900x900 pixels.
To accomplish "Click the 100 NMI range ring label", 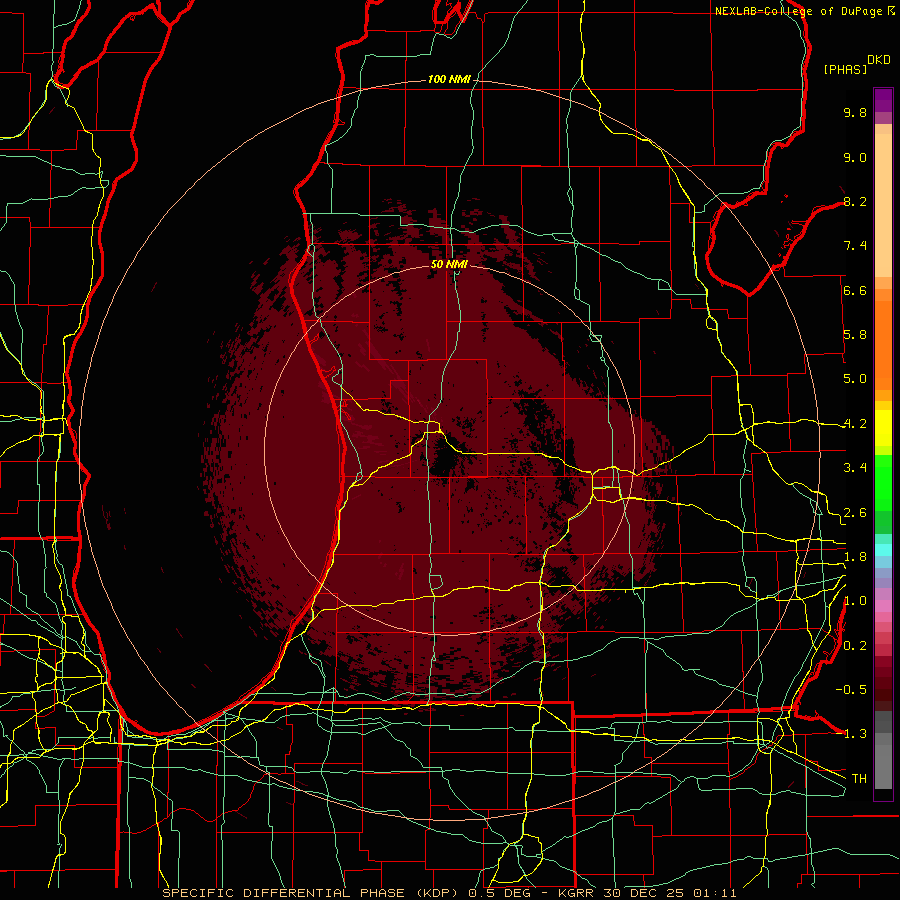I will pos(449,79).
